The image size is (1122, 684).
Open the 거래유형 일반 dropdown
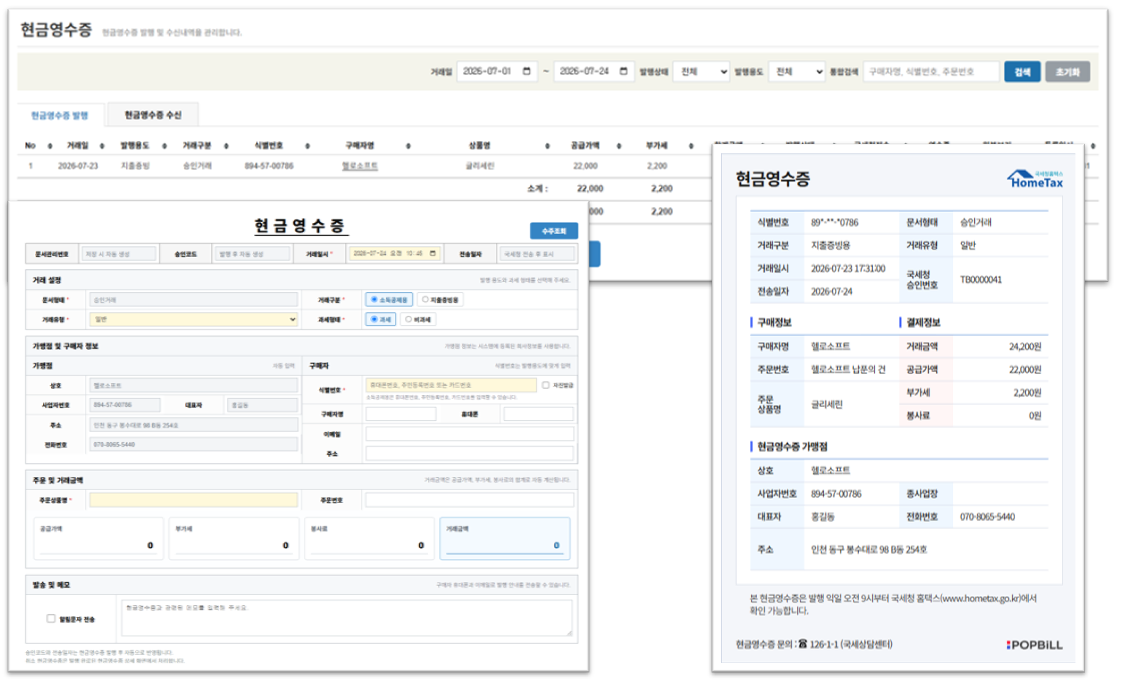click(x=193, y=320)
